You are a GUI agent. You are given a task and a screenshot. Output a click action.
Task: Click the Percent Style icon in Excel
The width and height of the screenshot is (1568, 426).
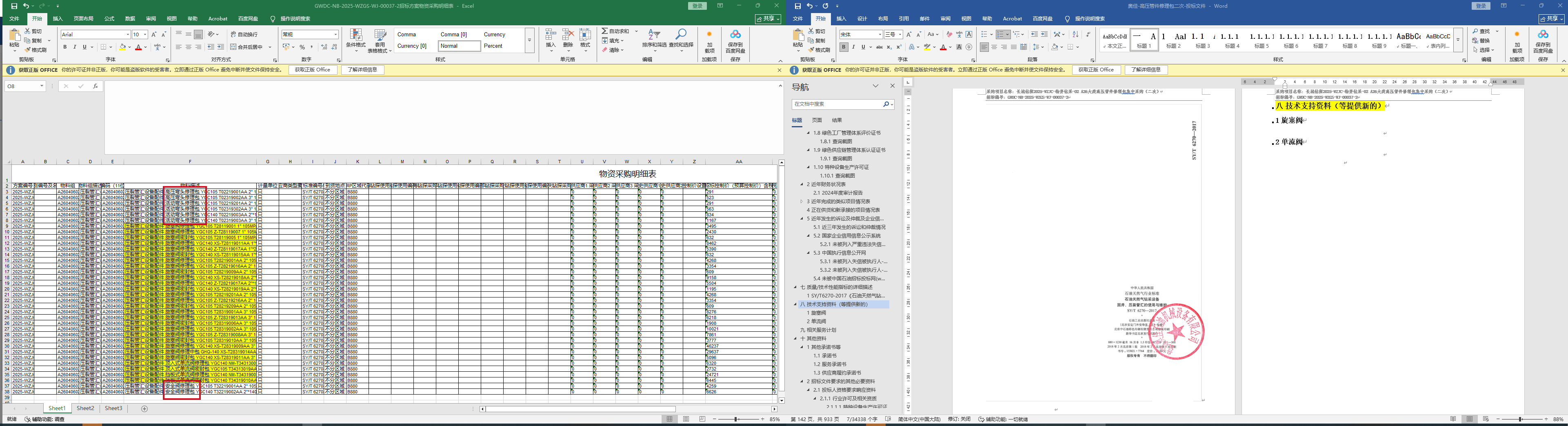(x=302, y=47)
